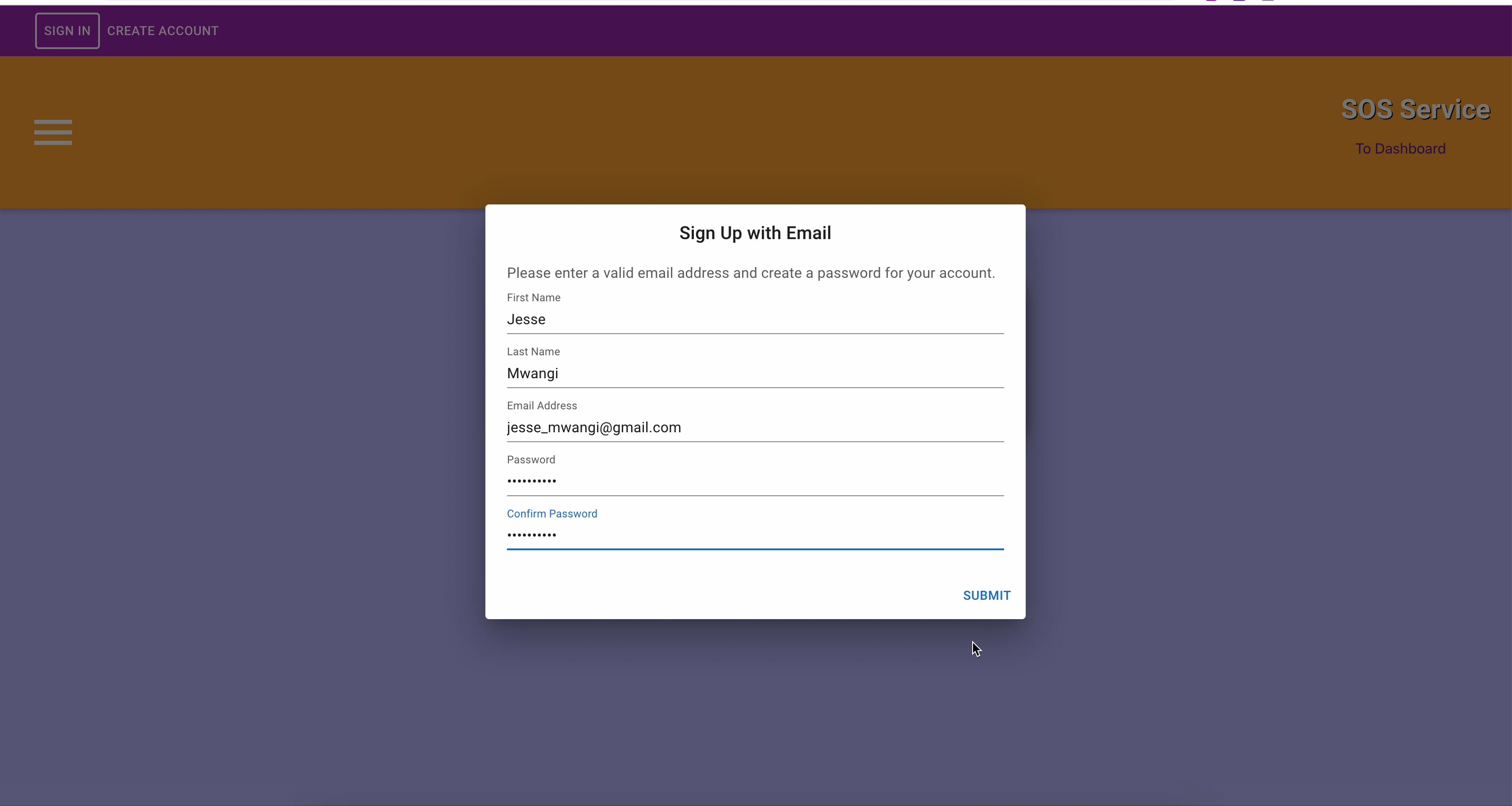Focus the First Name field containing Jesse
Viewport: 1512px width, 806px height.
coord(755,319)
